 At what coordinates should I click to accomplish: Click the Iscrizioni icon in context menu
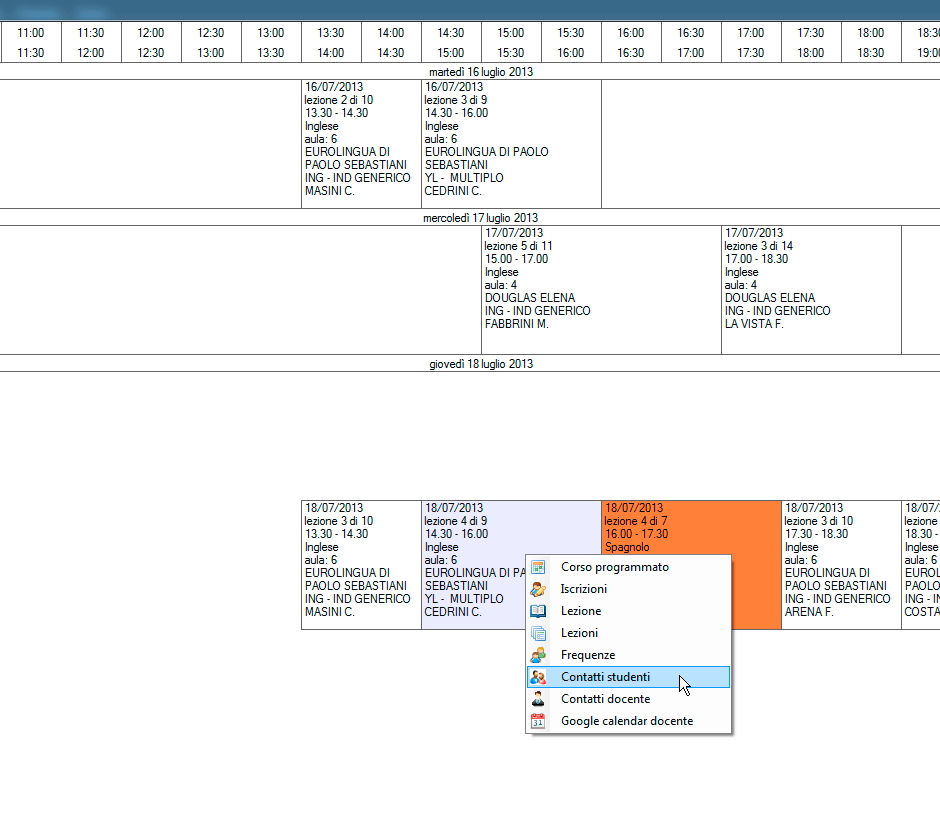tap(538, 589)
